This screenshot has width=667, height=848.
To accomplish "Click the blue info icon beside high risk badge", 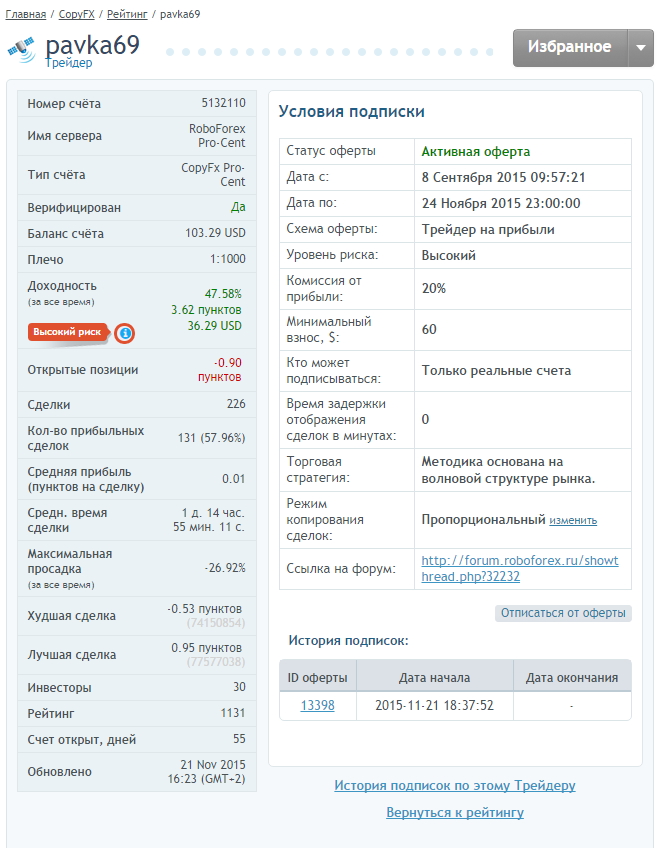I will pos(125,333).
